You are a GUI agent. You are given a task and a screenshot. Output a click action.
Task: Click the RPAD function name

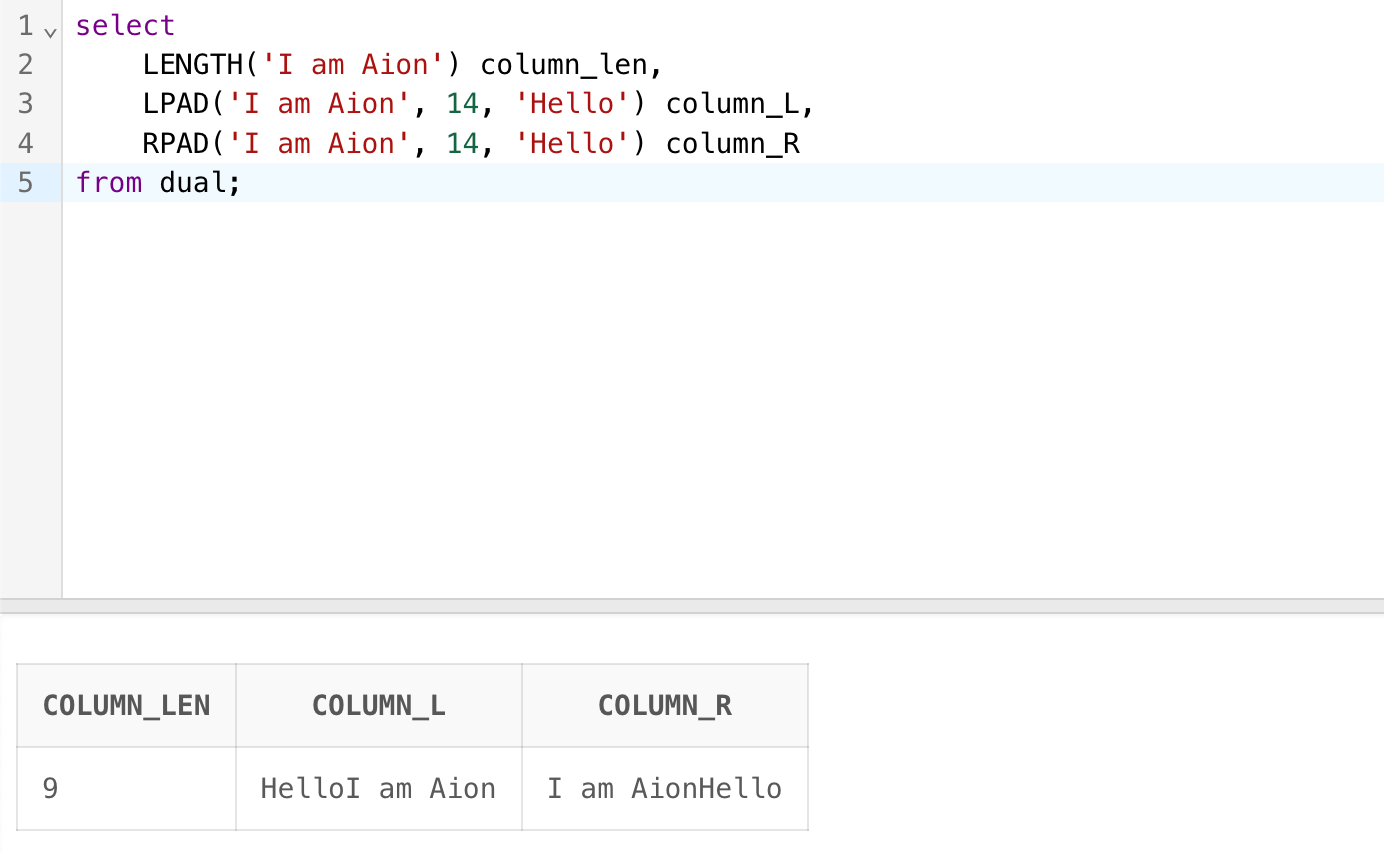[176, 144]
